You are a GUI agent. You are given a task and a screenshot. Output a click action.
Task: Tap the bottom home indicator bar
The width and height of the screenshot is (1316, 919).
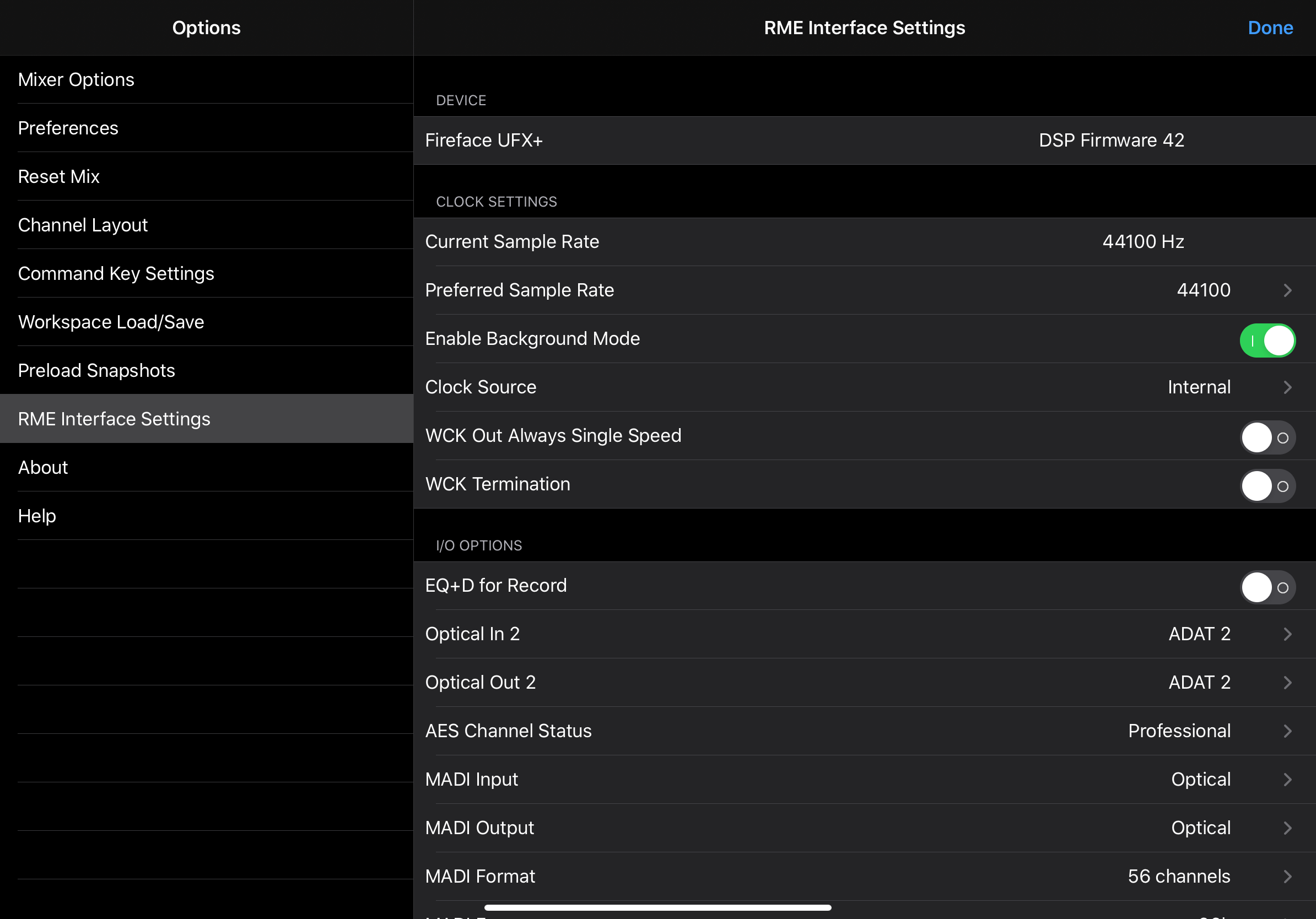pyautogui.click(x=657, y=907)
